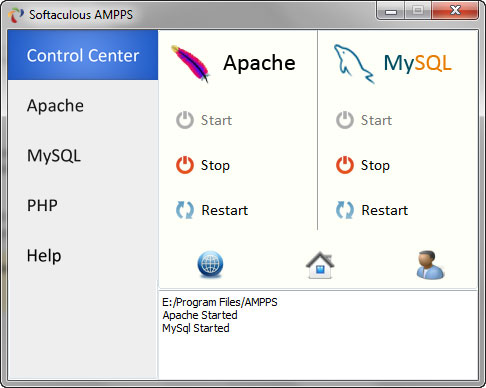Click the AMPPS title bar logo icon
The image size is (486, 388).
point(16,14)
